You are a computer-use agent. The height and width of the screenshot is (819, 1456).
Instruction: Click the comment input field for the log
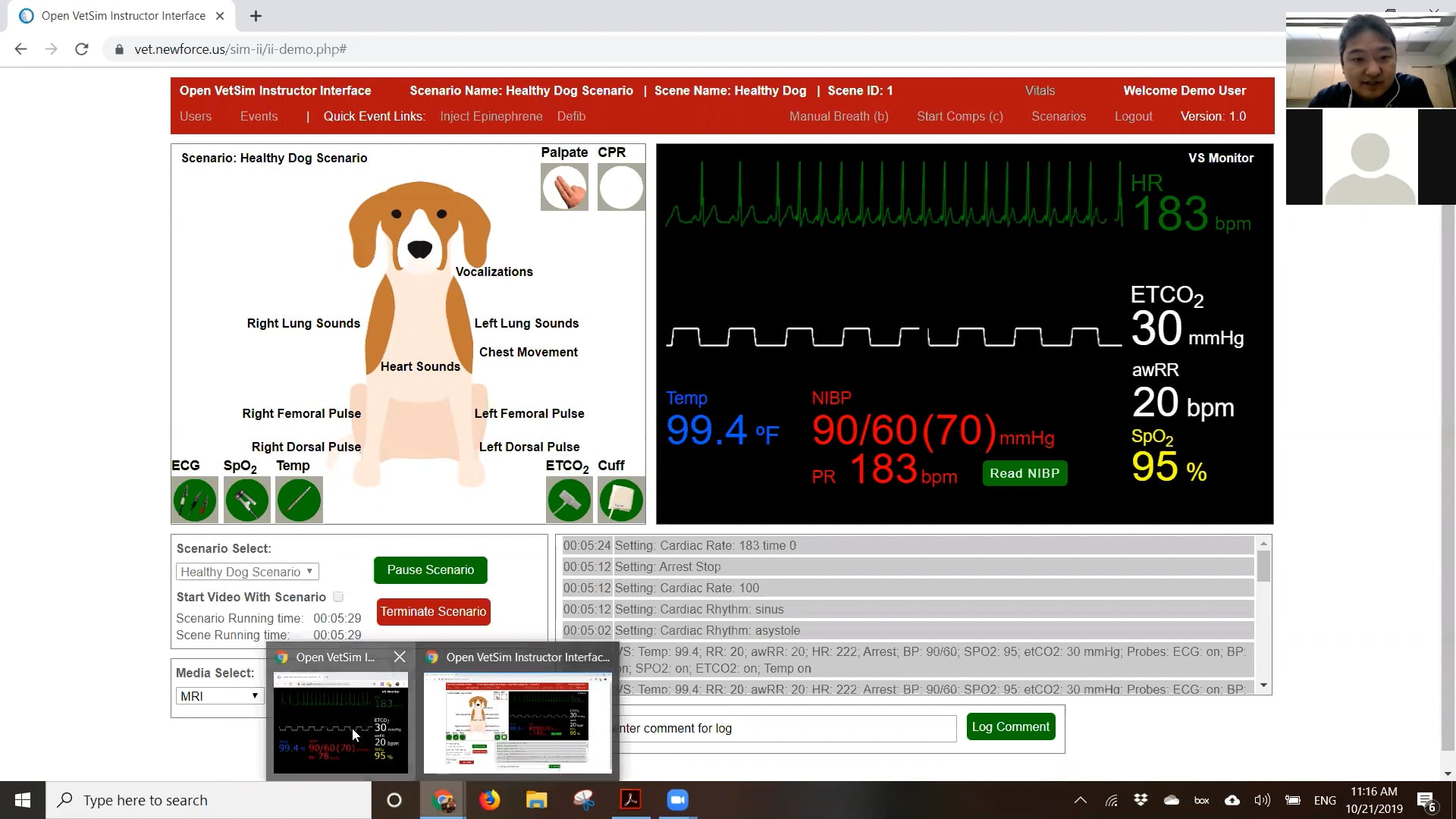pos(786,728)
